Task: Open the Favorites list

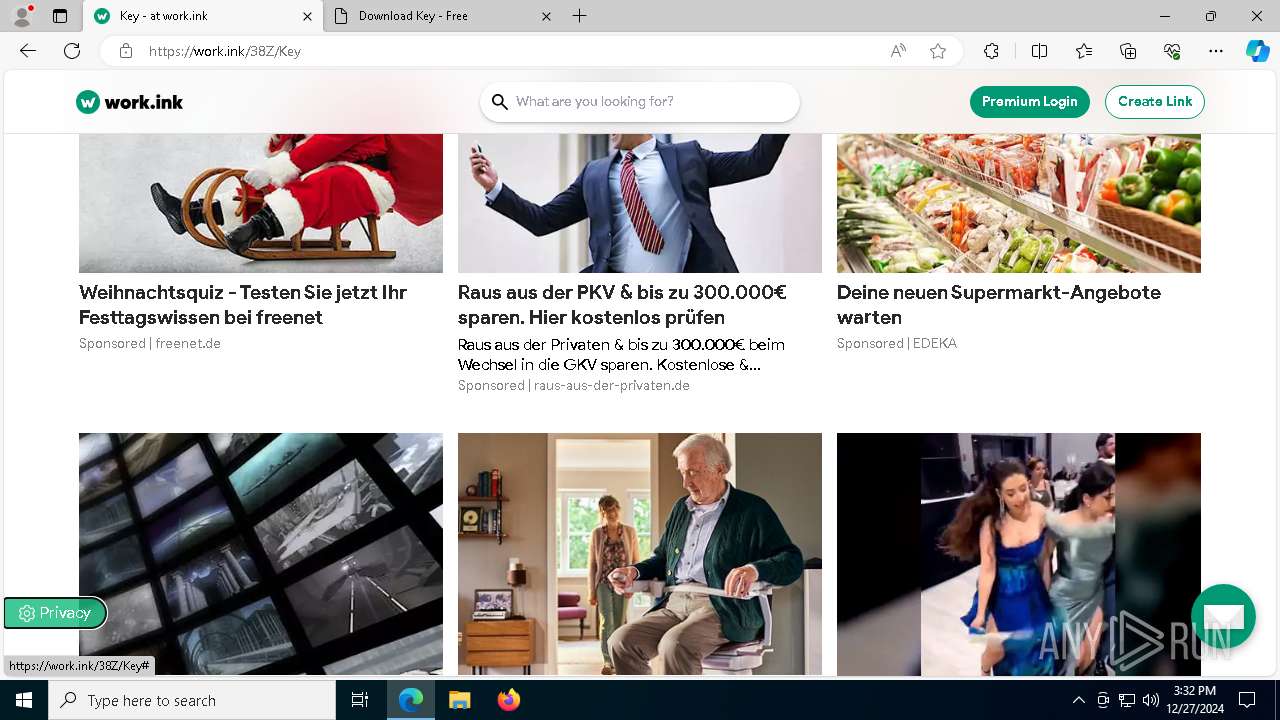Action: (x=1084, y=51)
